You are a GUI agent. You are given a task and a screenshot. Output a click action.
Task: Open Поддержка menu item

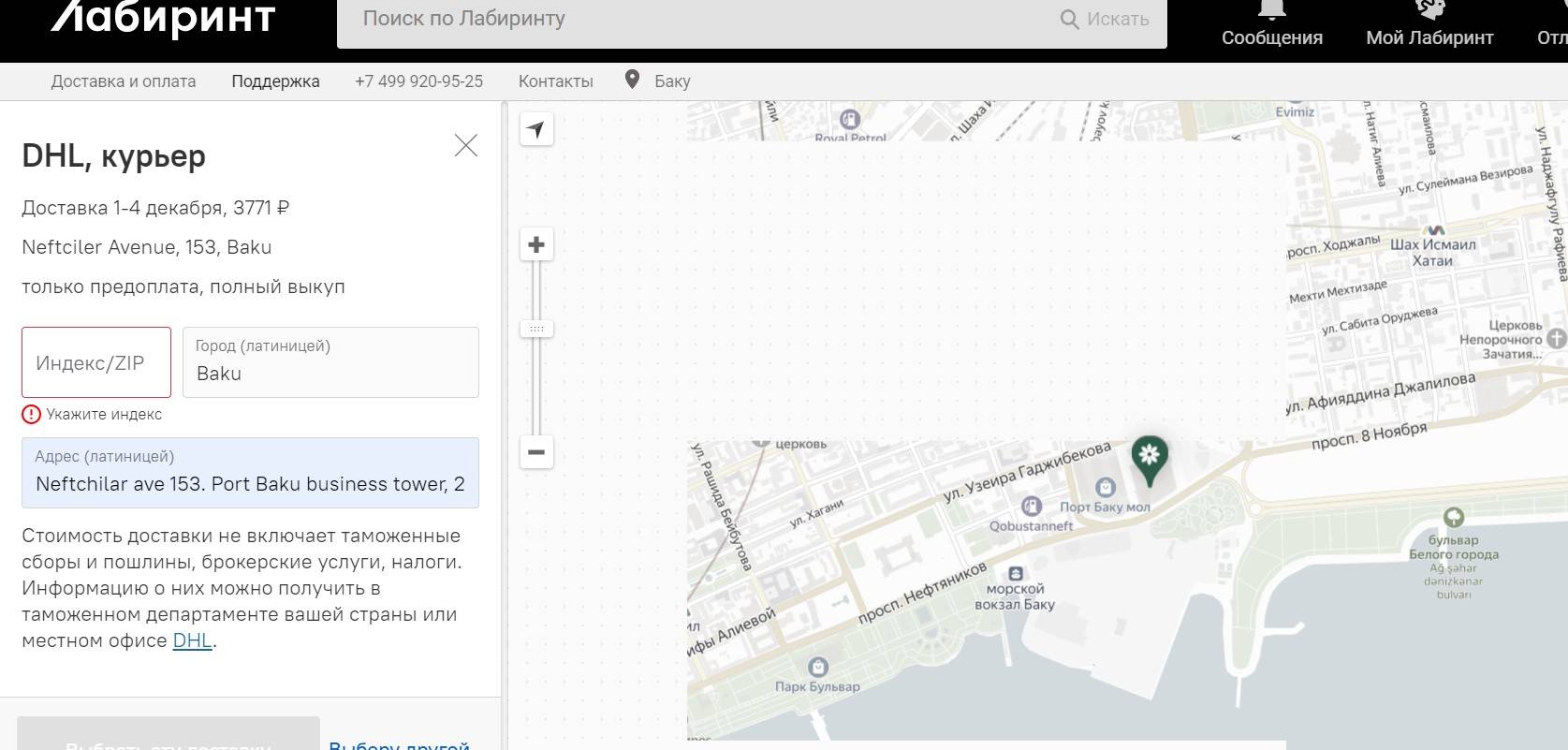(x=275, y=81)
